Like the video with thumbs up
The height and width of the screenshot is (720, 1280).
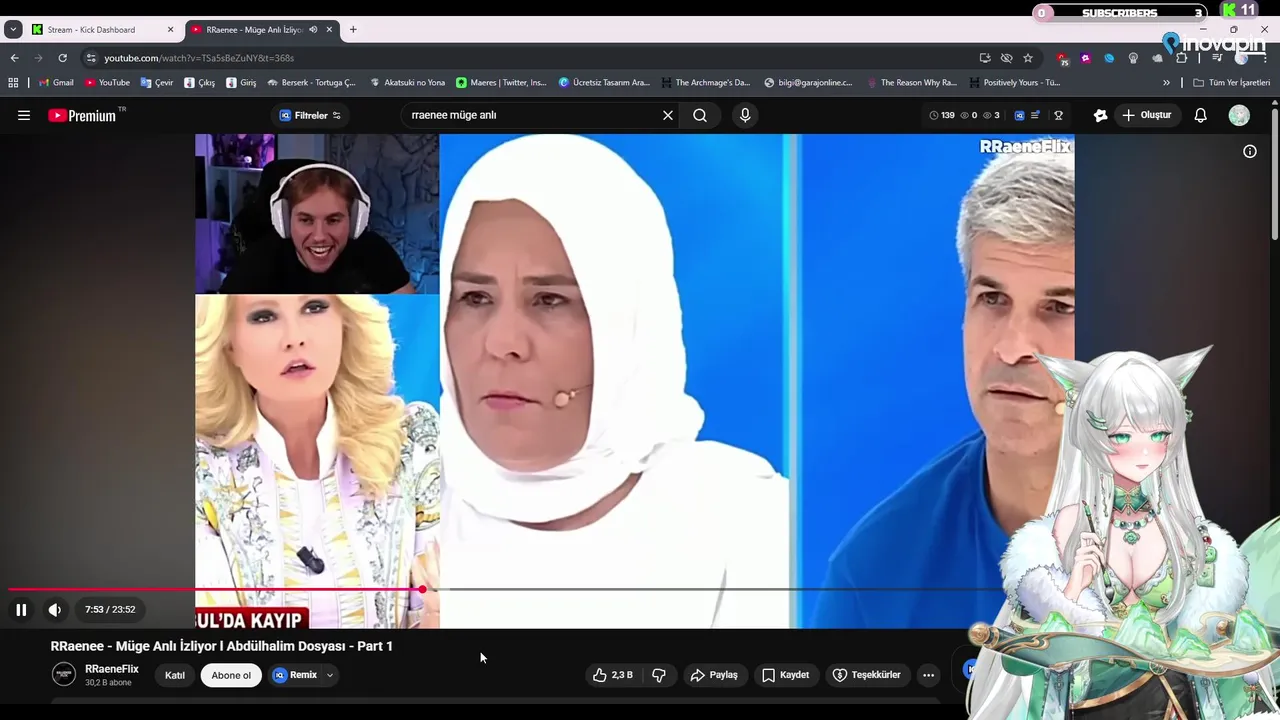613,675
